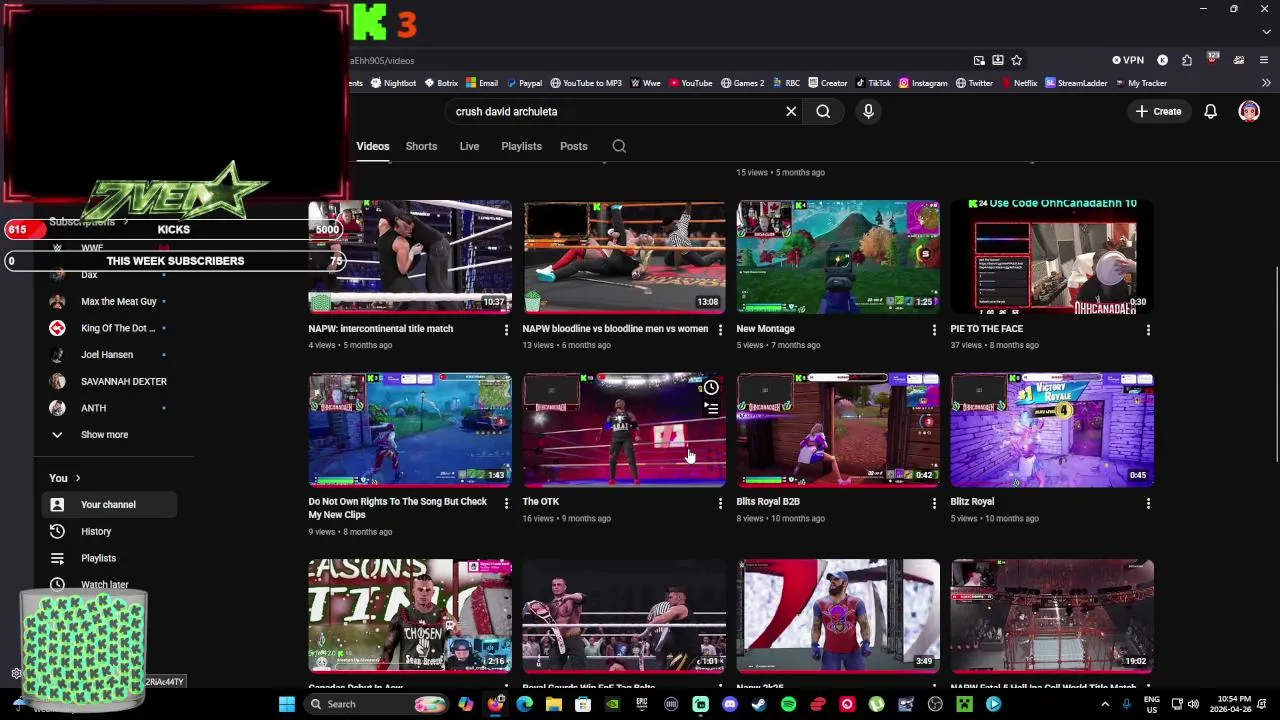This screenshot has height=720, width=1280.
Task: Open Steam from the taskbar
Action: tap(759, 704)
